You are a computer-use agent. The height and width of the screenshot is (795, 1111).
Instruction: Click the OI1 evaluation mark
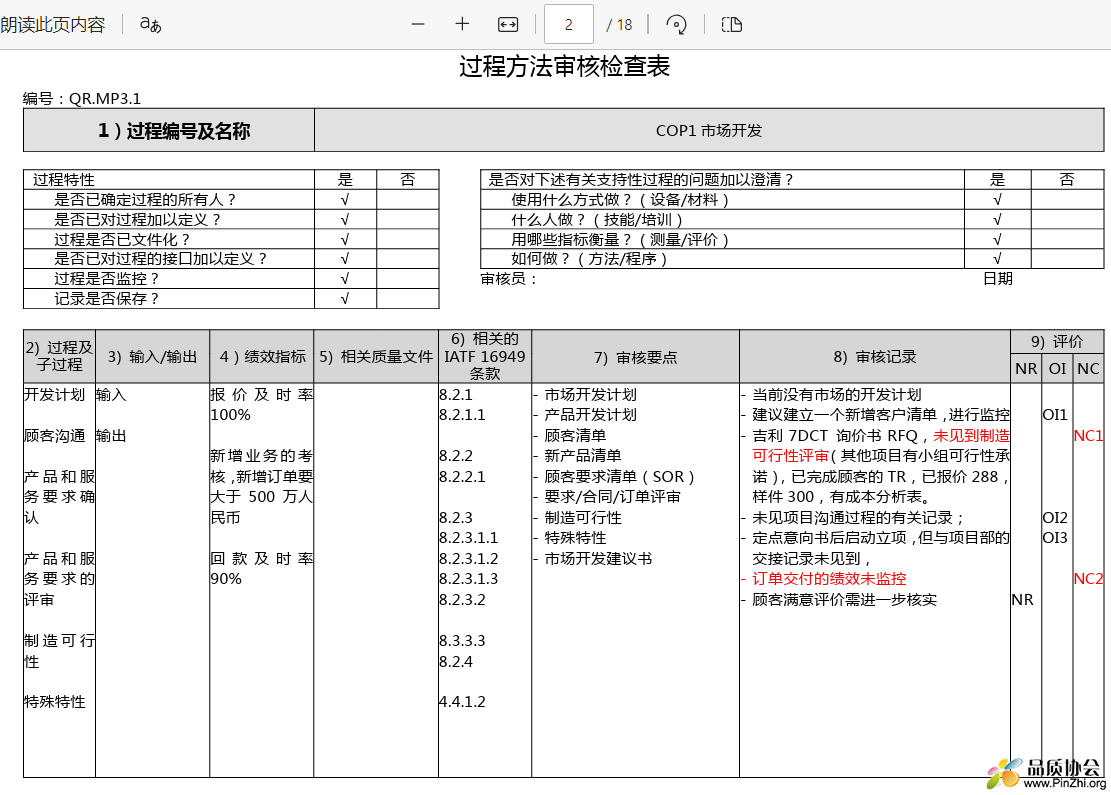point(1055,415)
